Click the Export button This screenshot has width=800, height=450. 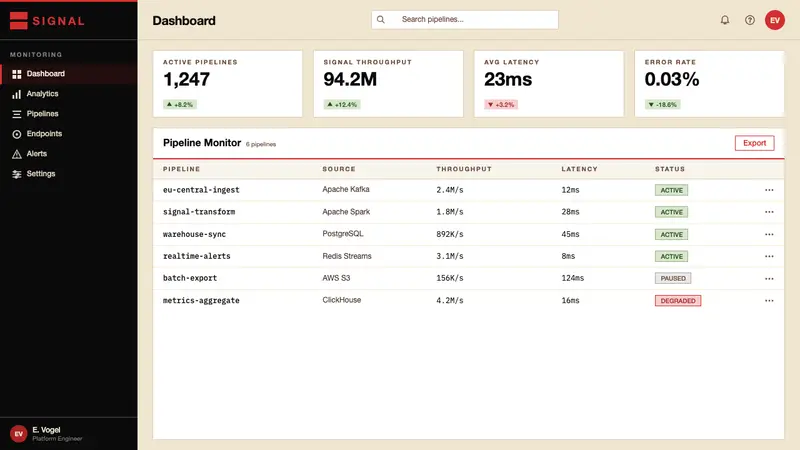pyautogui.click(x=754, y=143)
